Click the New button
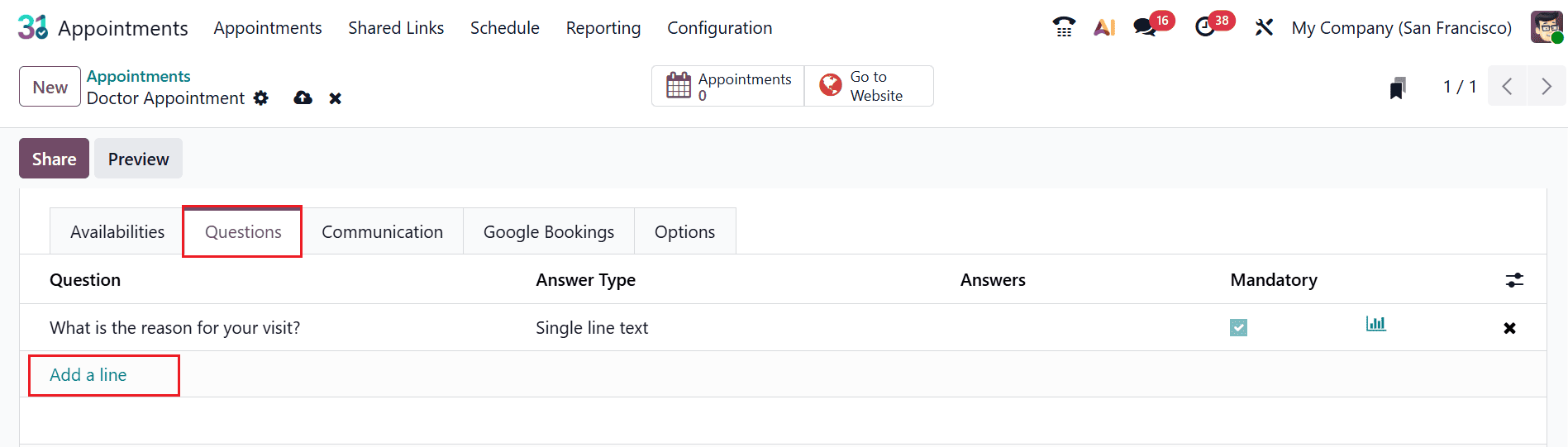Image resolution: width=1568 pixels, height=447 pixels. pyautogui.click(x=50, y=87)
